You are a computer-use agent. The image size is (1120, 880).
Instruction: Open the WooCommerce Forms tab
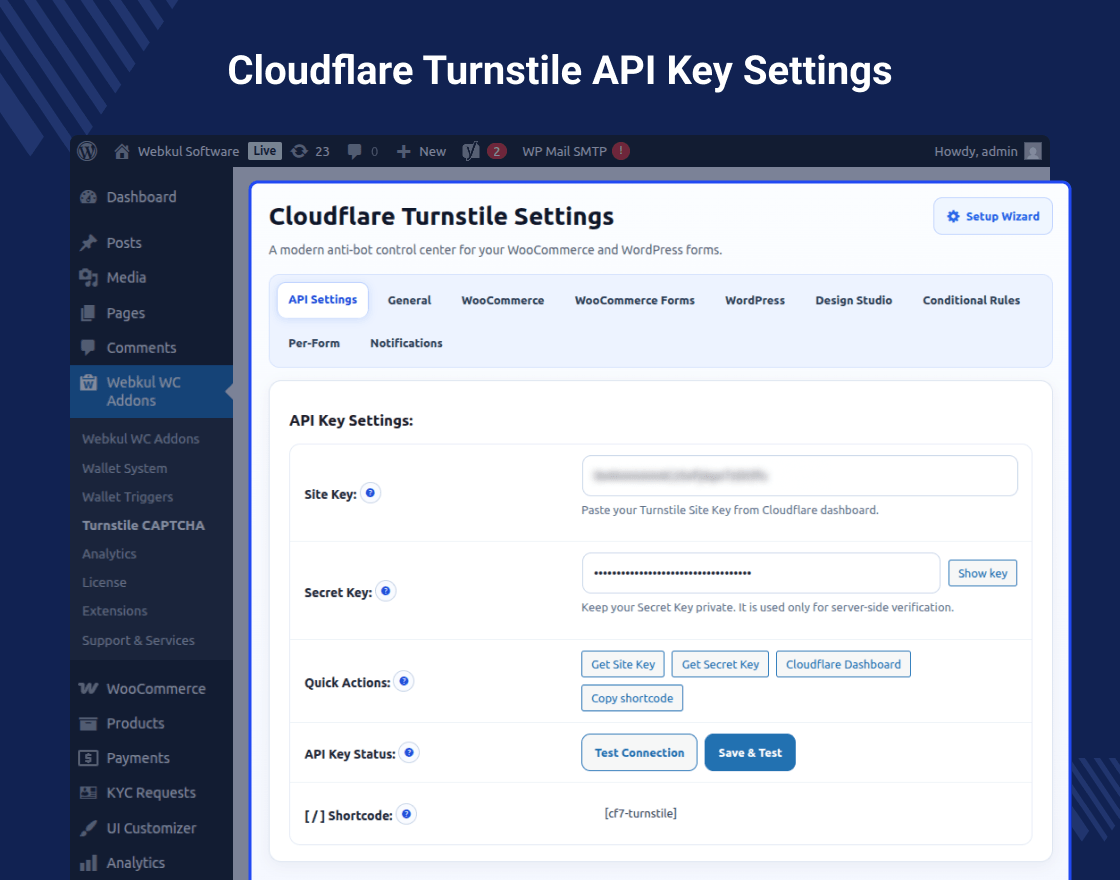pos(634,301)
